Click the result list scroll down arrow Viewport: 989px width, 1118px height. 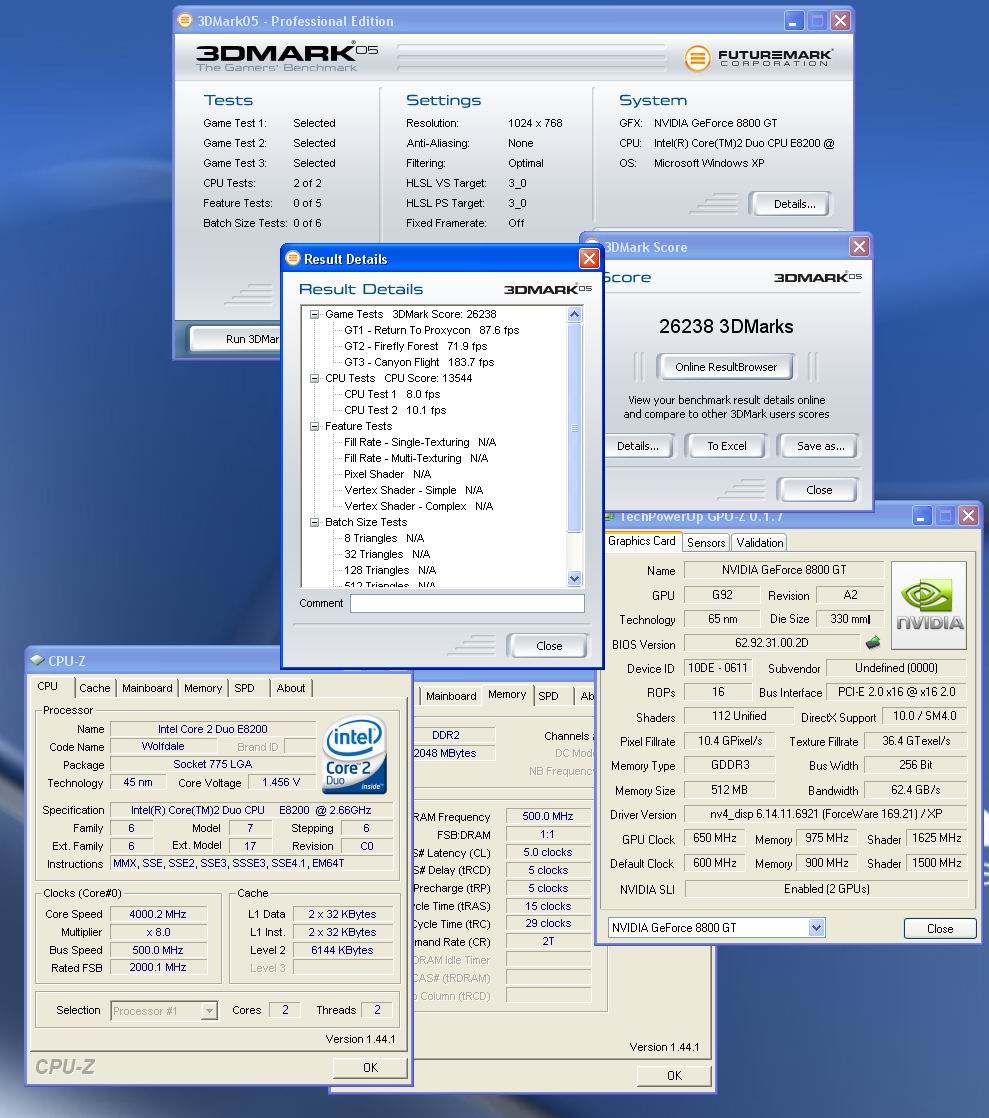pos(575,579)
